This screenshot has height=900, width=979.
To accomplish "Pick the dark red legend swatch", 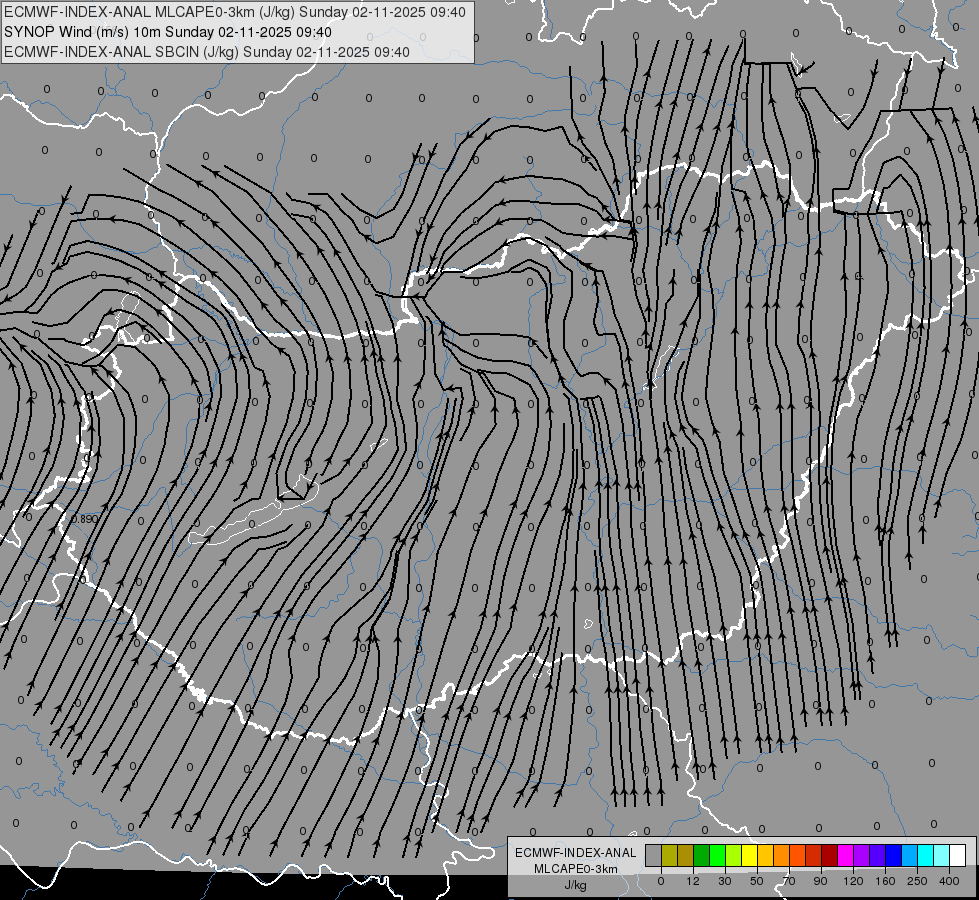I will point(830,855).
